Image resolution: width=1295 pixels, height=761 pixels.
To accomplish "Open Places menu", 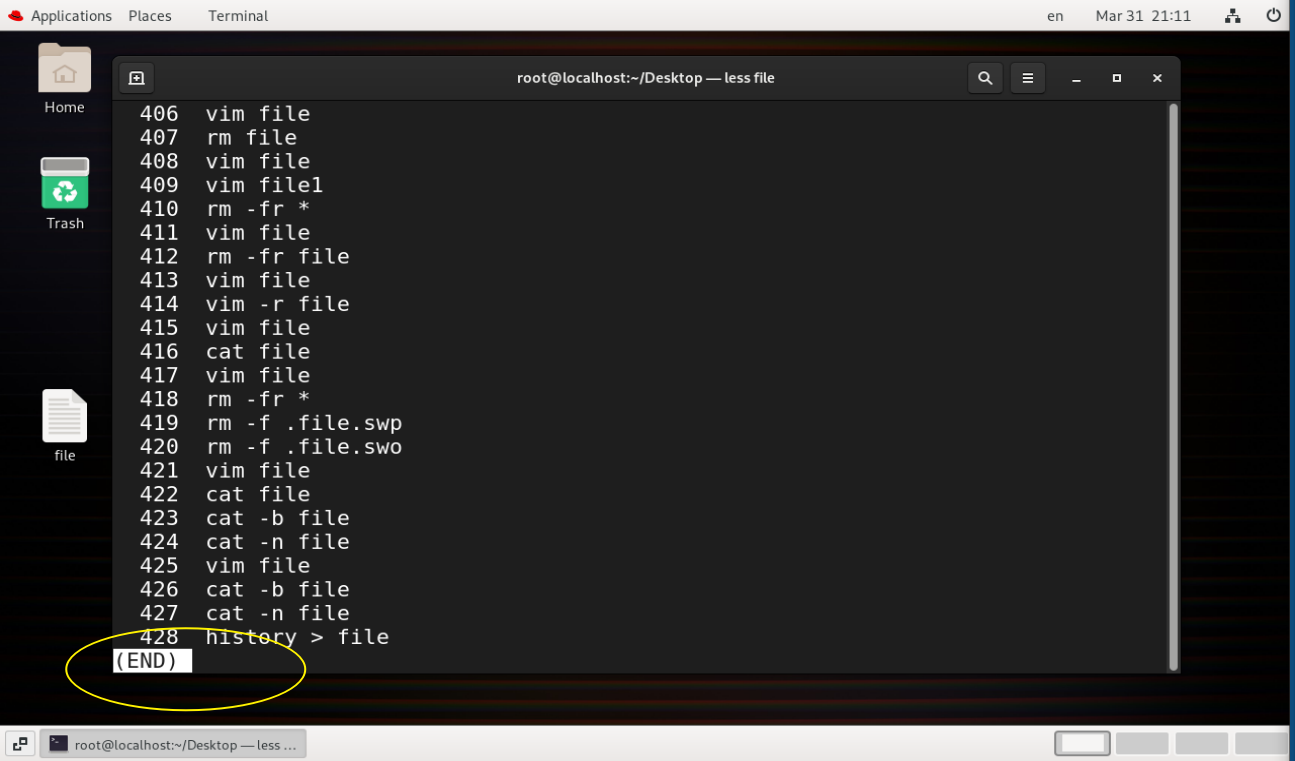I will (150, 15).
